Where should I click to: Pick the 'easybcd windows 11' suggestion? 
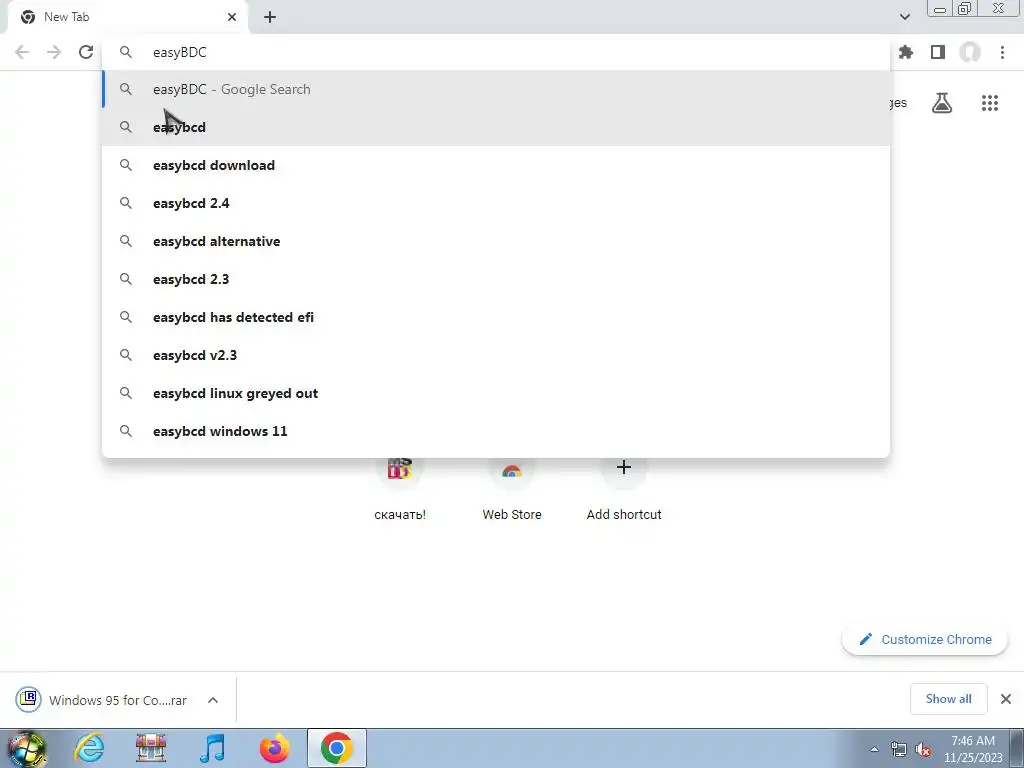pyautogui.click(x=496, y=431)
